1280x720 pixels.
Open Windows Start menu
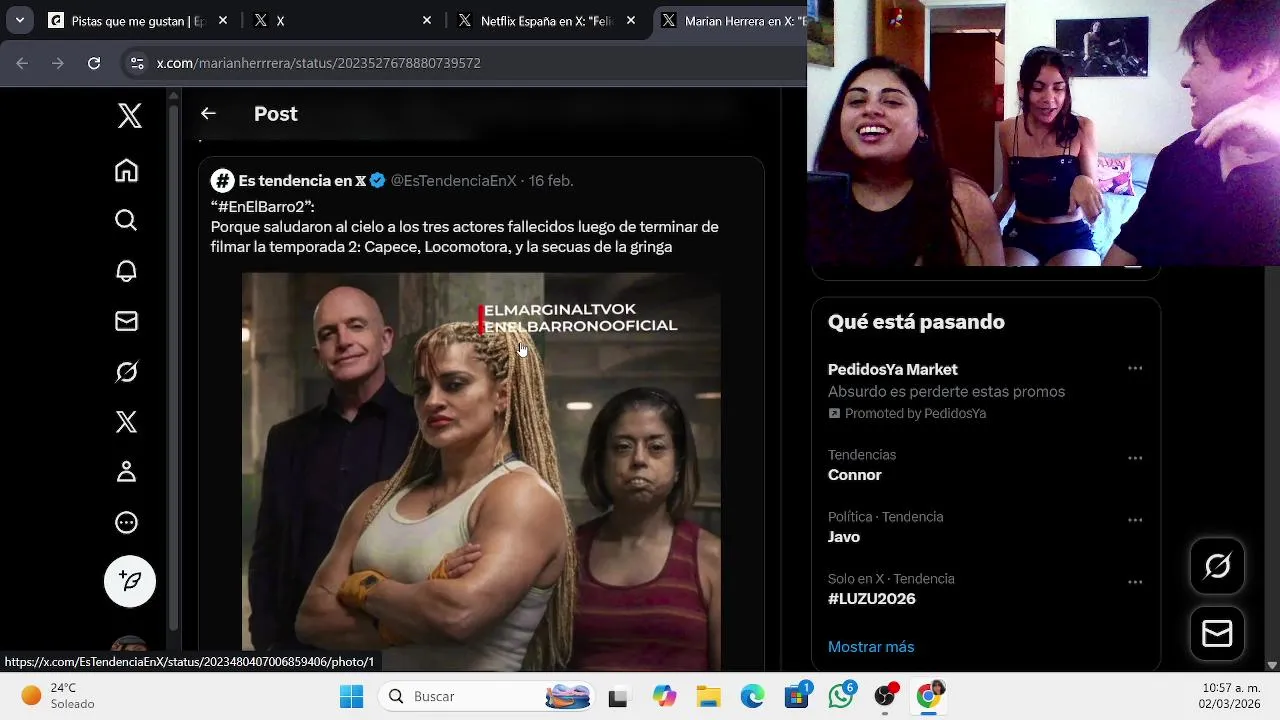[351, 696]
